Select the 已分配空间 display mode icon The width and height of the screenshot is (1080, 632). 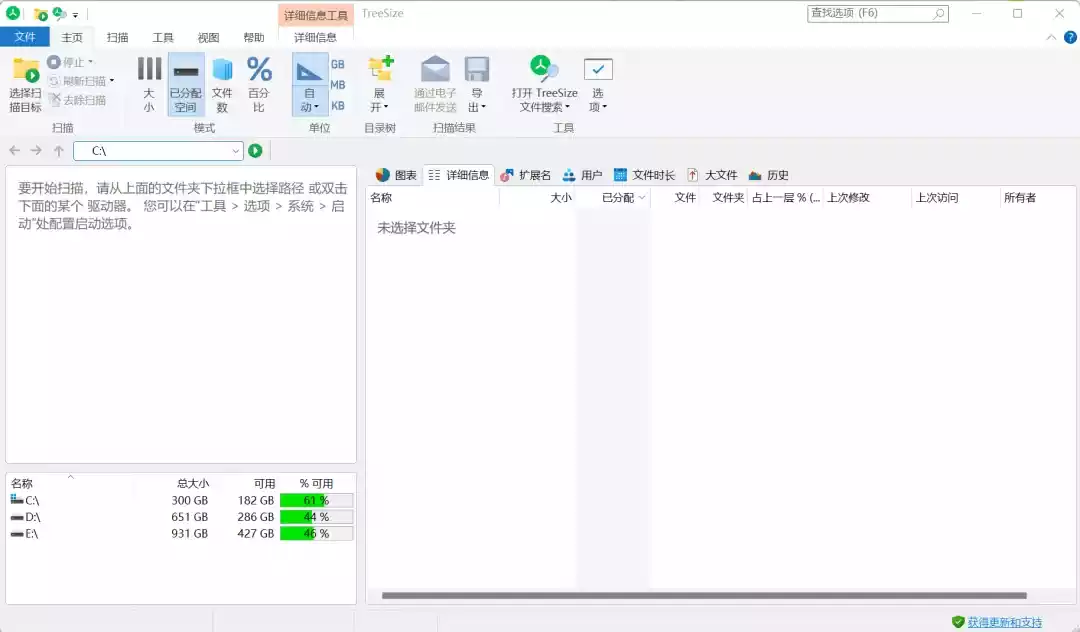point(184,82)
